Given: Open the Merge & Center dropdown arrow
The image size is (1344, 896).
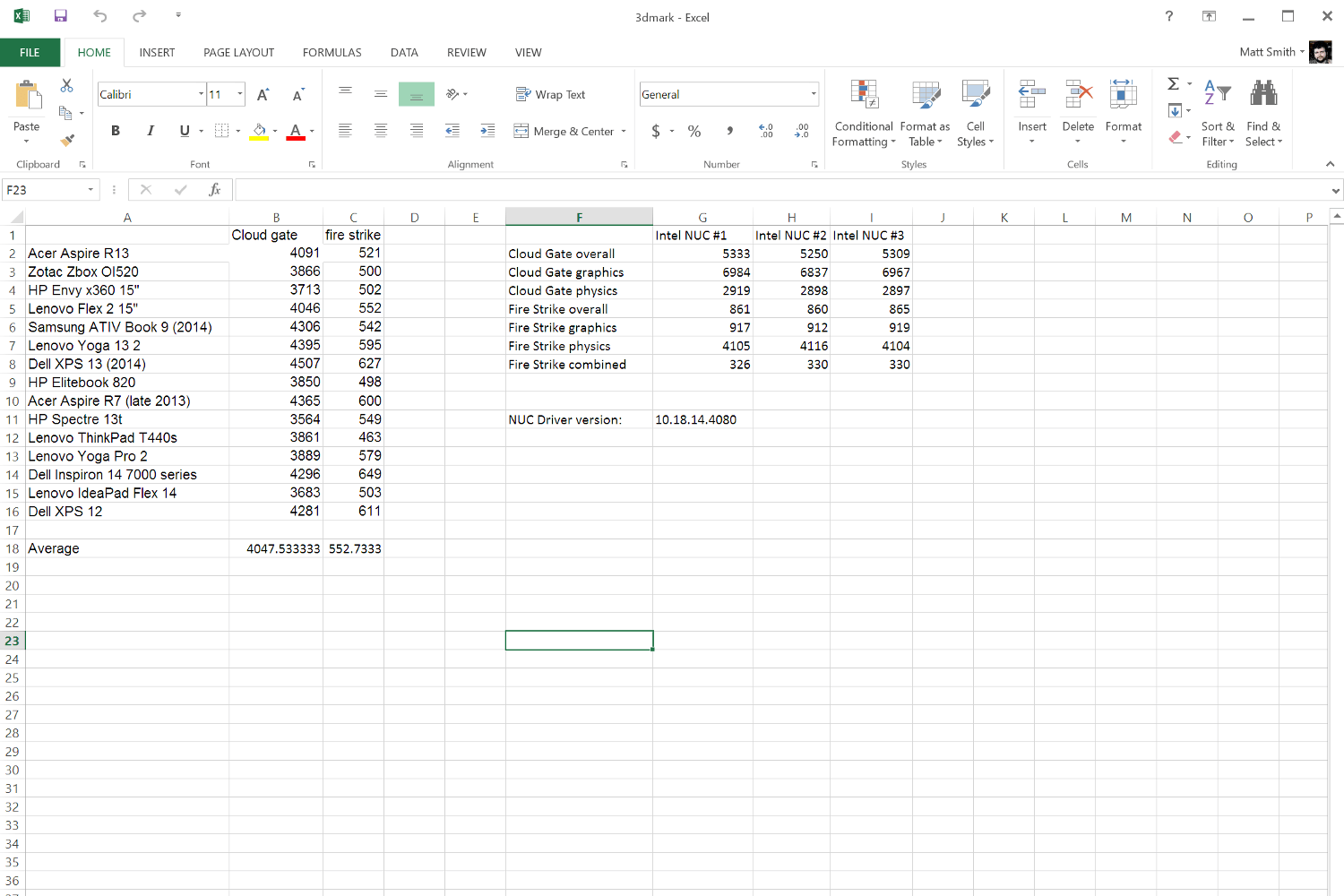Looking at the screenshot, I should point(624,131).
